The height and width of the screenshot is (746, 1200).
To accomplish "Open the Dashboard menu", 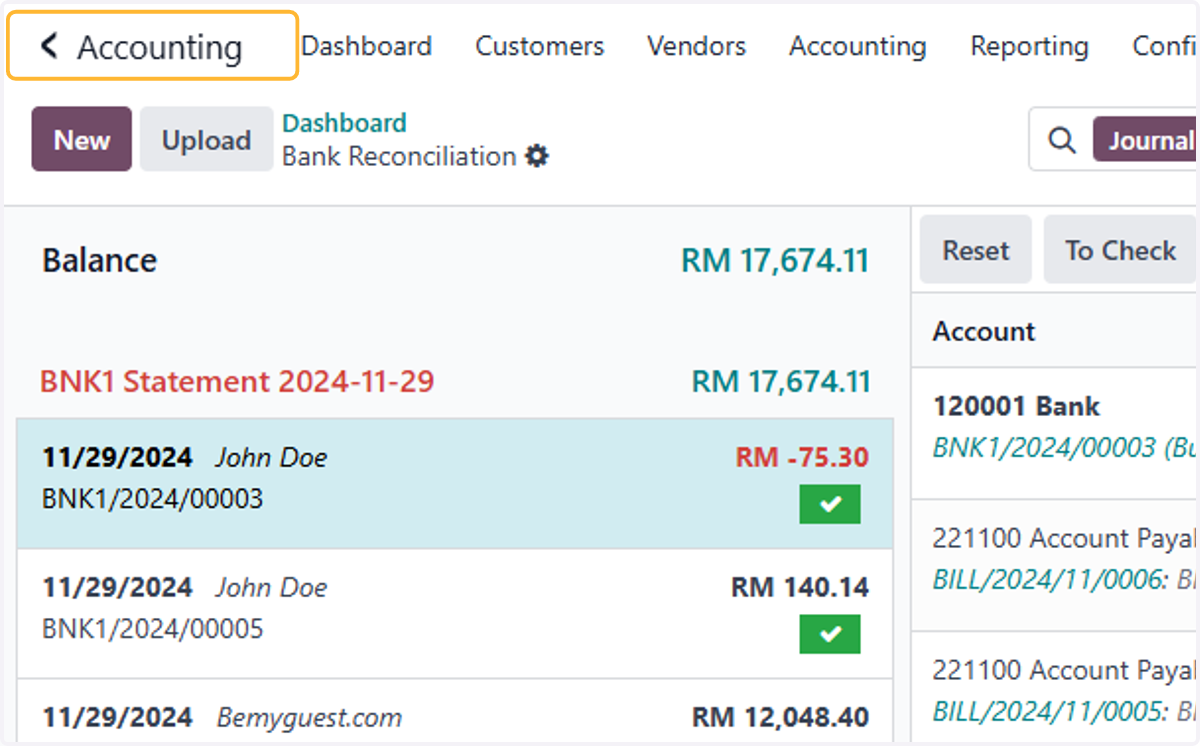I will pos(367,46).
